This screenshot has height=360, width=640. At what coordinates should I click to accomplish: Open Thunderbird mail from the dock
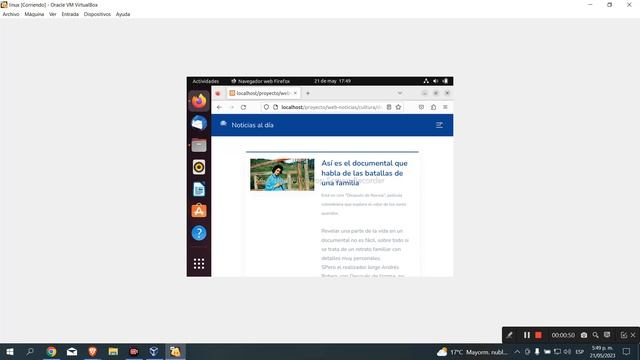pyautogui.click(x=199, y=123)
